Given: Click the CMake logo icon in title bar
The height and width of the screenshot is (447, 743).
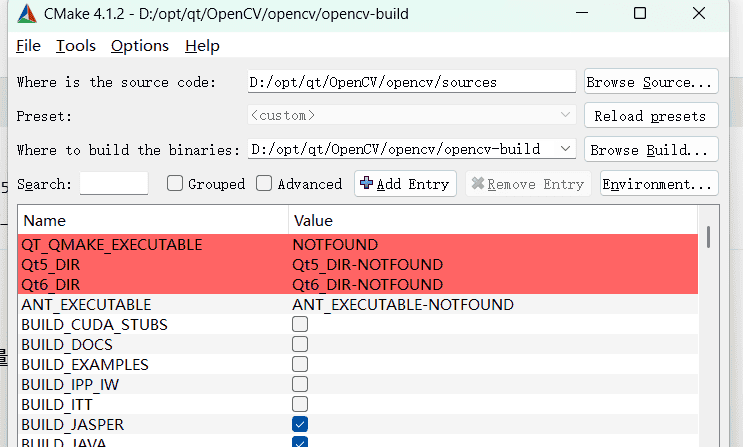Looking at the screenshot, I should pyautogui.click(x=27, y=14).
